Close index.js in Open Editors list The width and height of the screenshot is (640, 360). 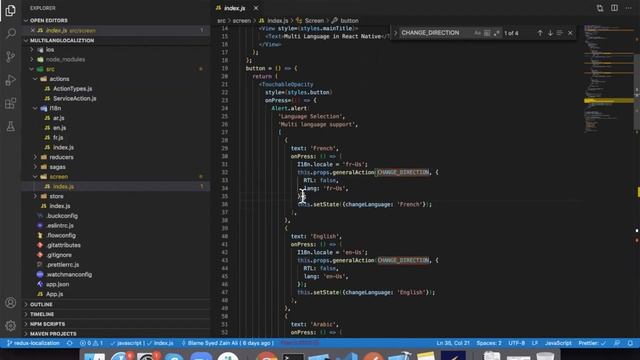(x=33, y=31)
